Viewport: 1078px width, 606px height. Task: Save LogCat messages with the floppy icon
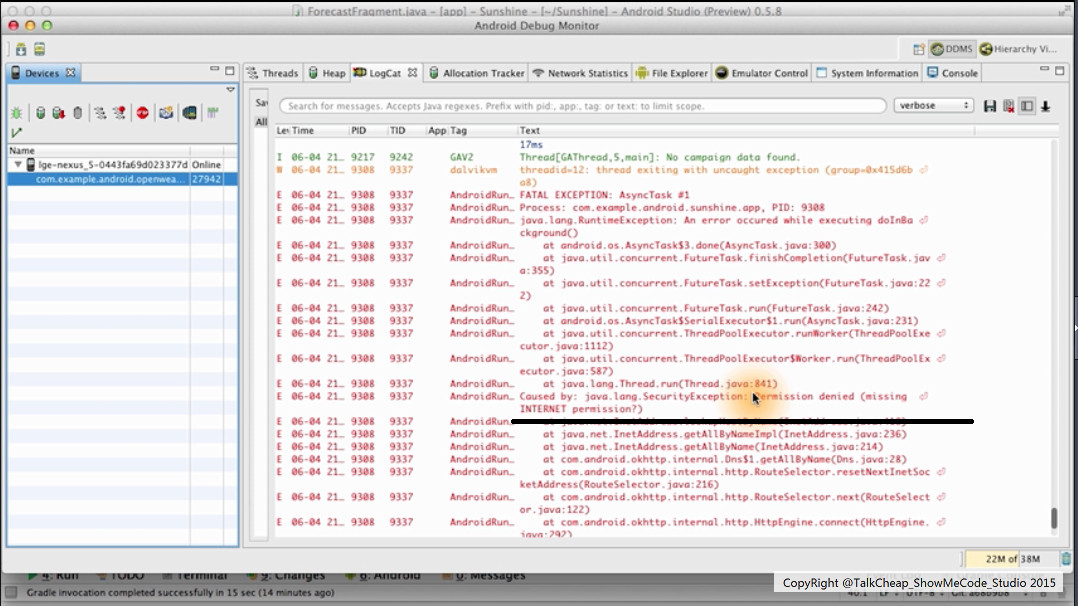click(990, 106)
